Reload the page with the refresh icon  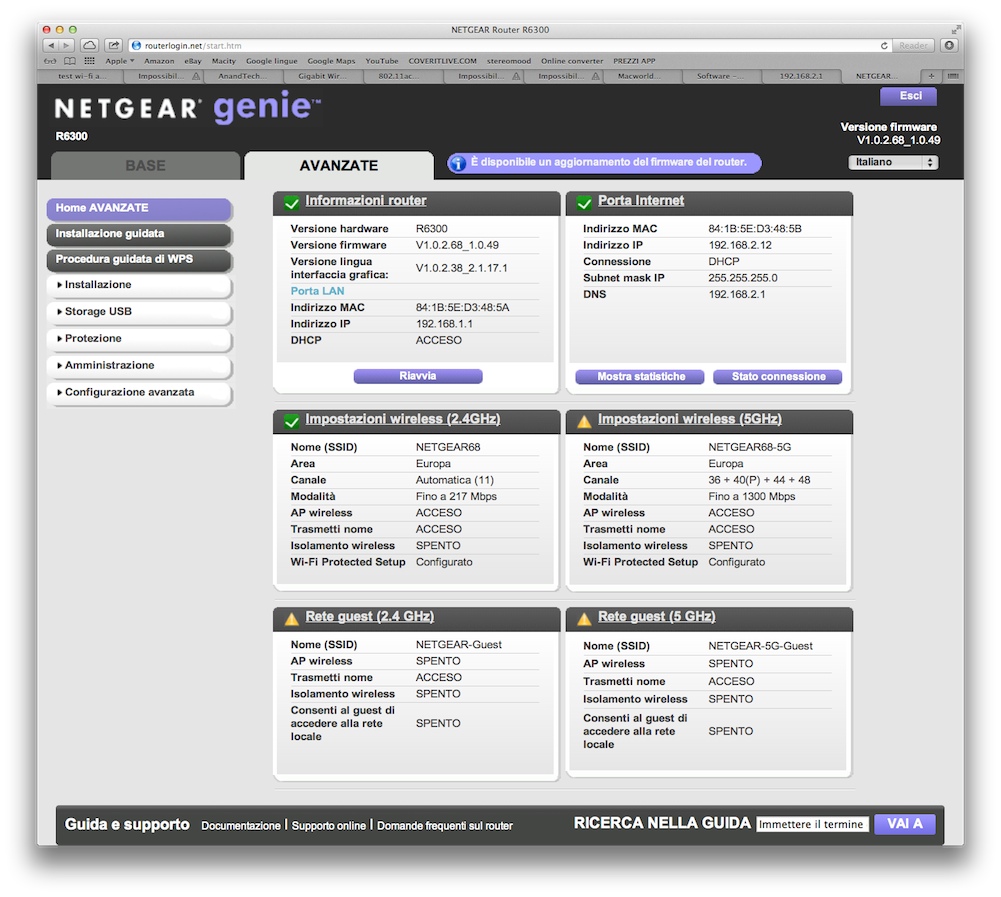(884, 45)
